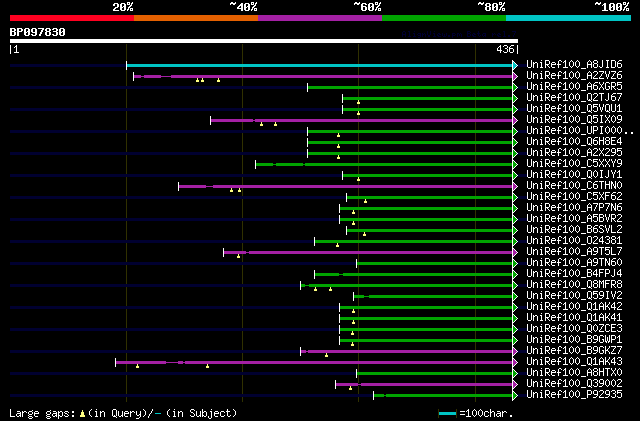Click the UniRef100_Q1AK43 label
This screenshot has width=640, height=421.
[574, 362]
